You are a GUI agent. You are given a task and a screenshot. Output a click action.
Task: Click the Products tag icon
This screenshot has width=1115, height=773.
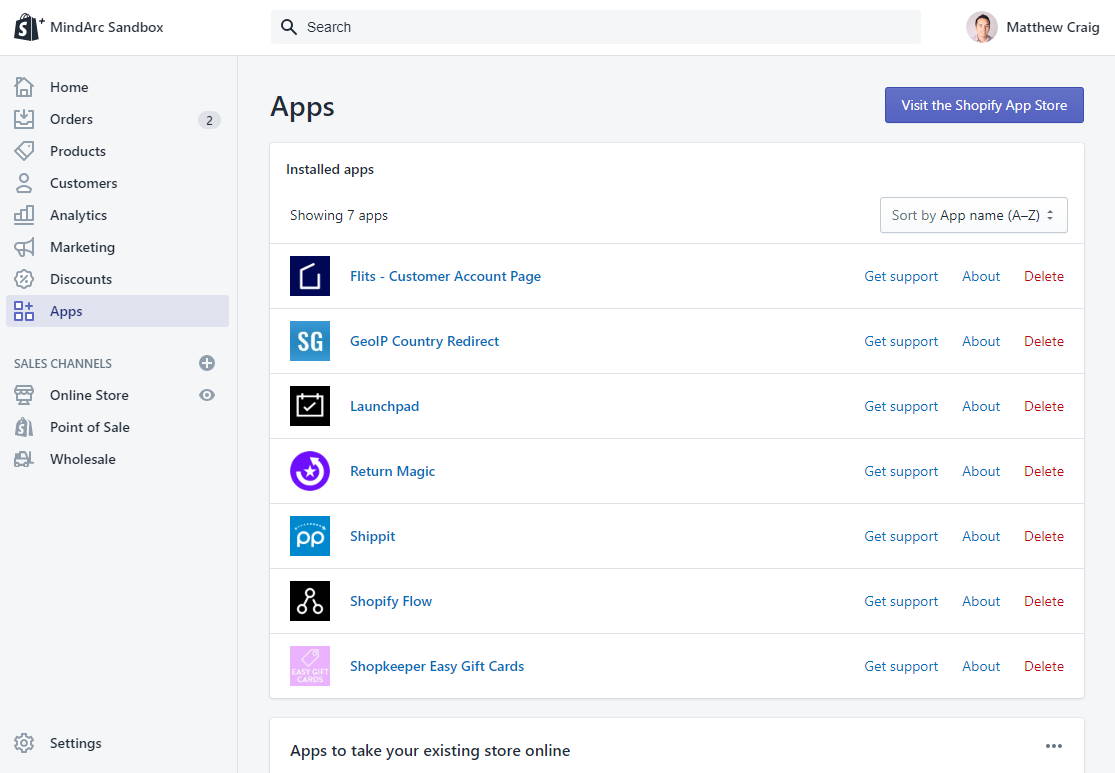click(x=24, y=151)
